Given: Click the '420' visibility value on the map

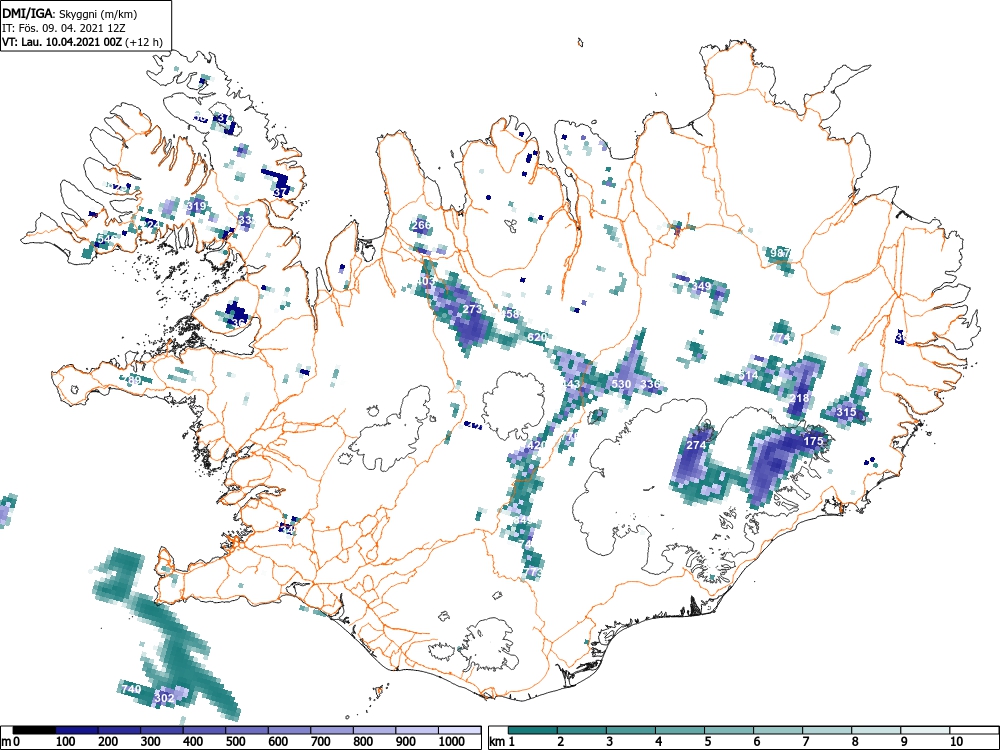Looking at the screenshot, I should click(x=537, y=445).
